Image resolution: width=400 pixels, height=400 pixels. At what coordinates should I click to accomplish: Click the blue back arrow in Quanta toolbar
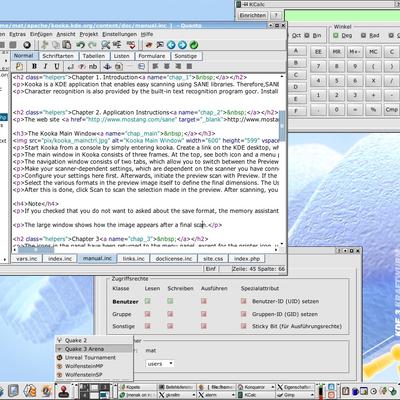(171, 45)
